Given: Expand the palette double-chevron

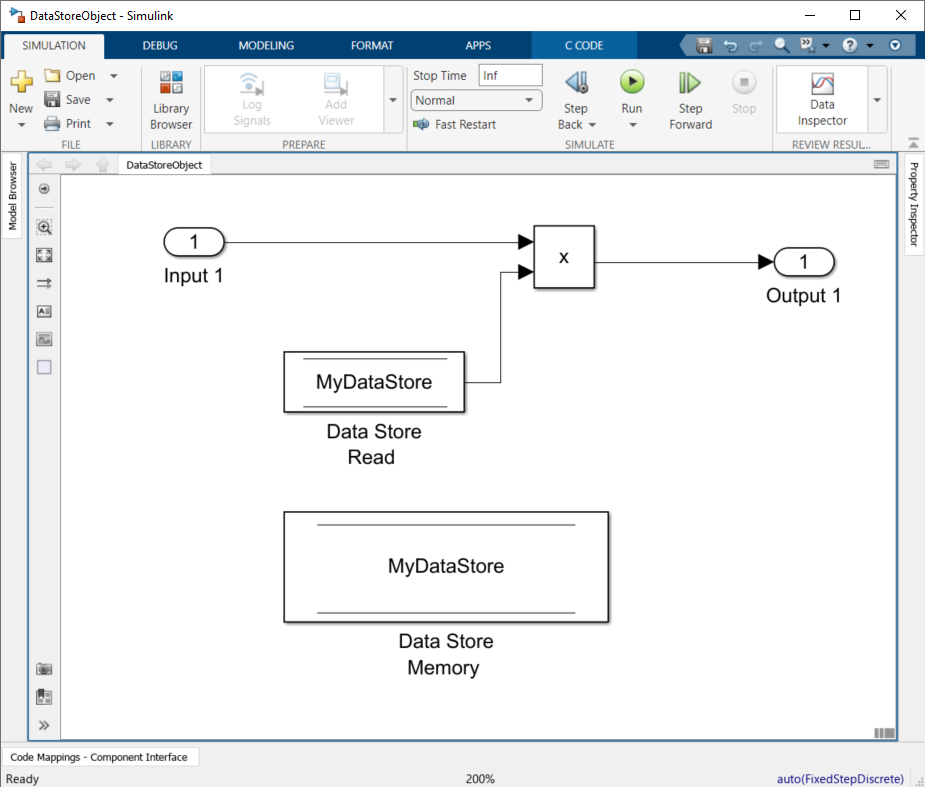Looking at the screenshot, I should (44, 725).
